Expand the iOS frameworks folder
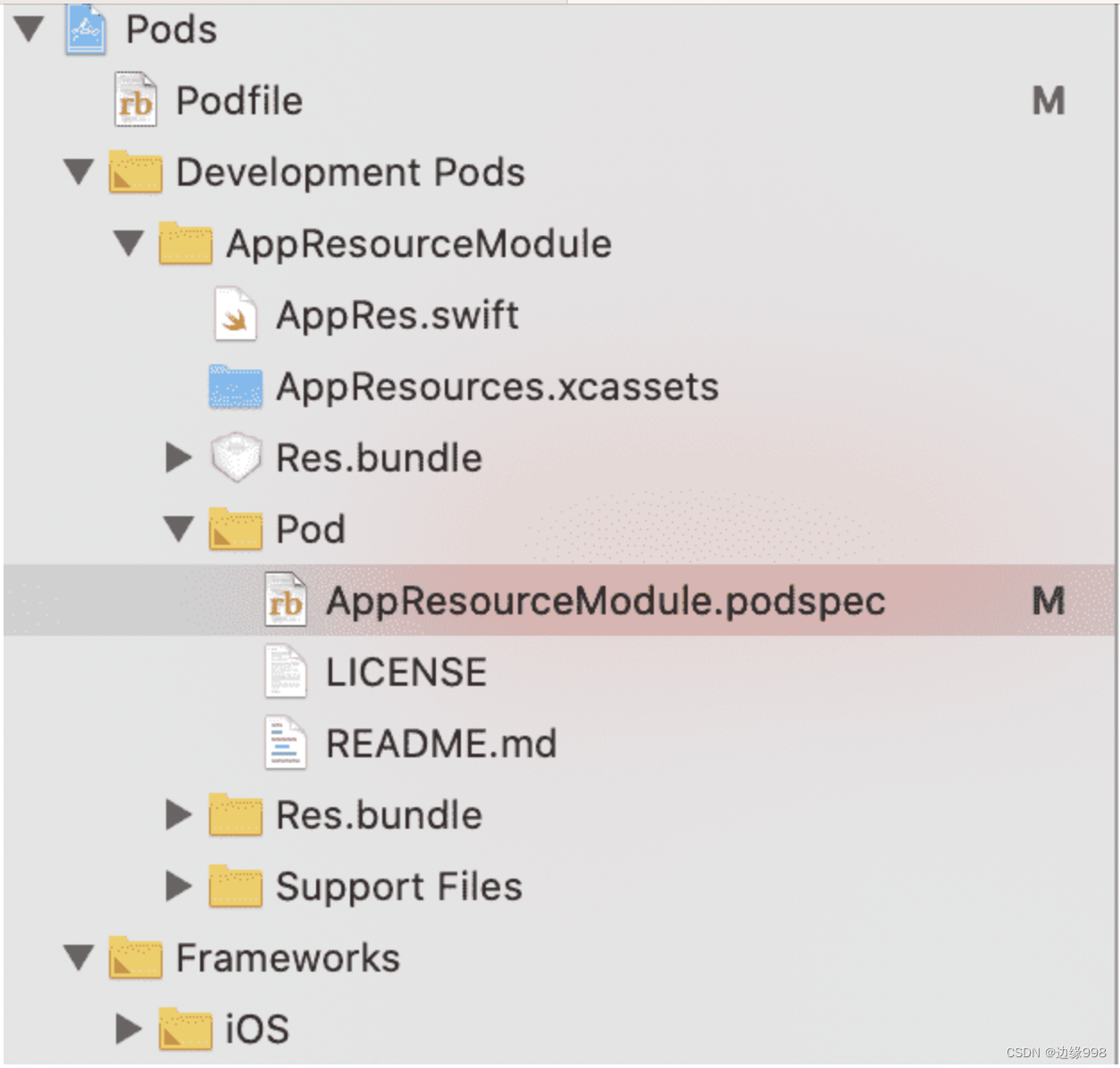The height and width of the screenshot is (1068, 1120). [x=130, y=1029]
